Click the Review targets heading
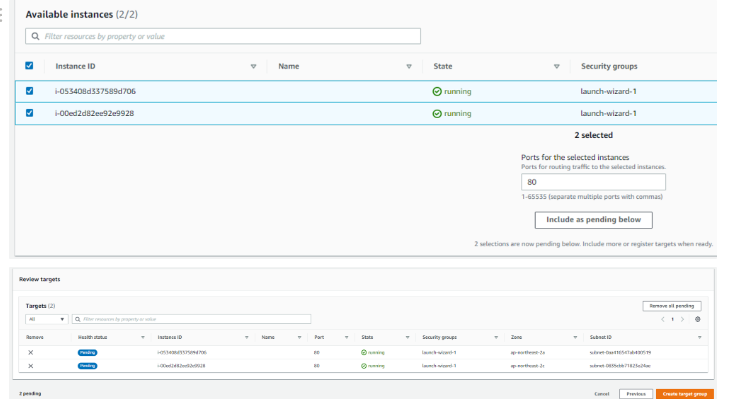 tap(40, 280)
